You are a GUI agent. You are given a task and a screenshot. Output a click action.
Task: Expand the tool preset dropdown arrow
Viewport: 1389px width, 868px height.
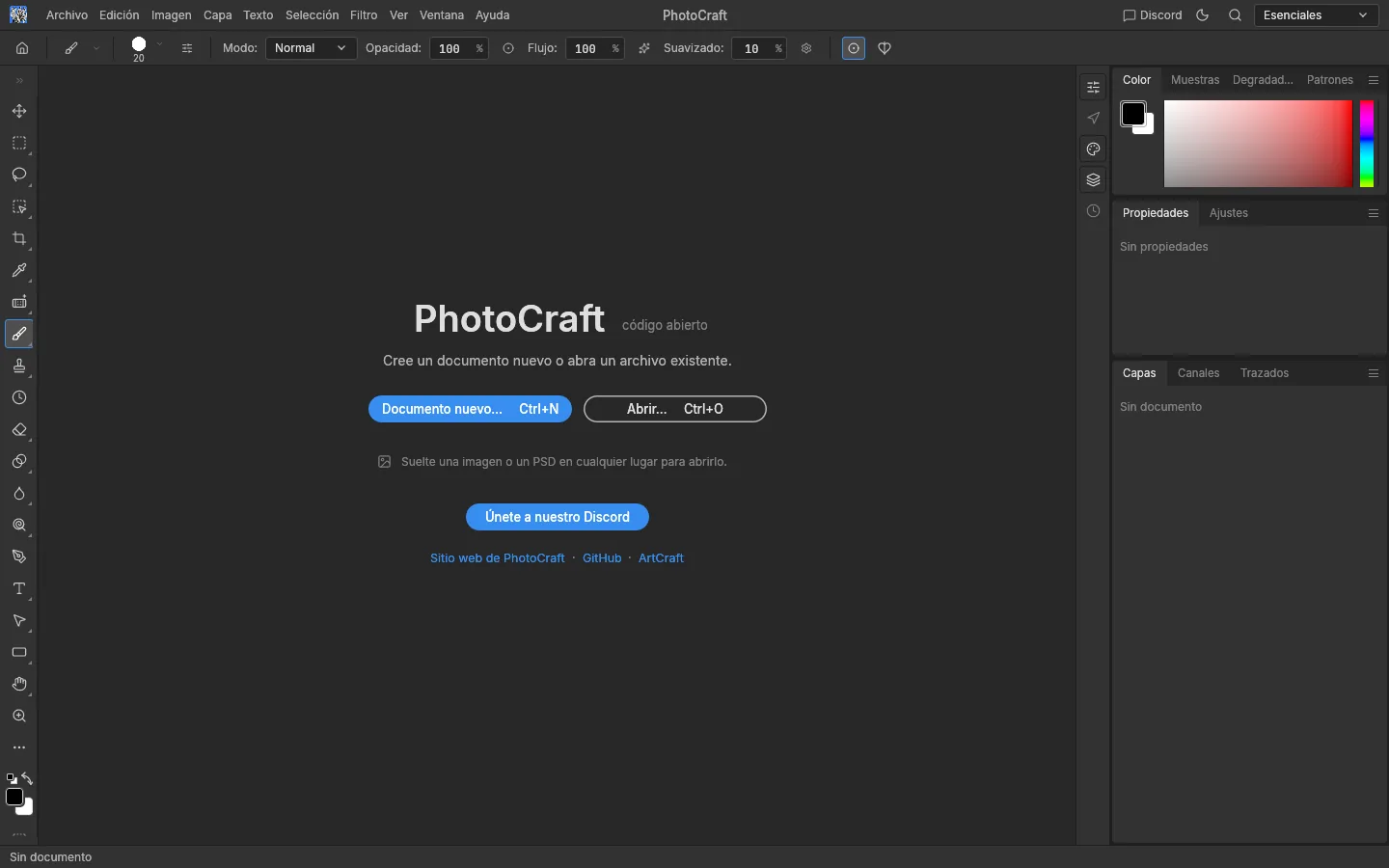96,48
